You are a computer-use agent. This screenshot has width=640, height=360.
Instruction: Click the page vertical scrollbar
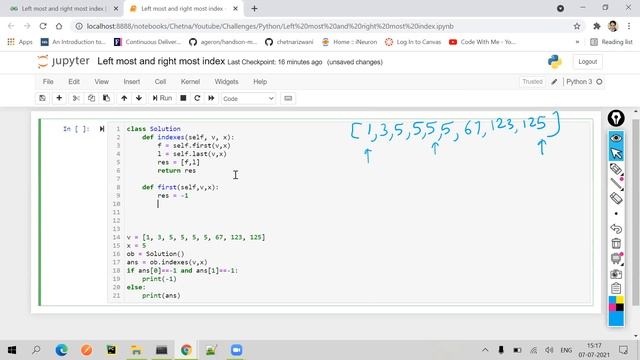point(636,212)
